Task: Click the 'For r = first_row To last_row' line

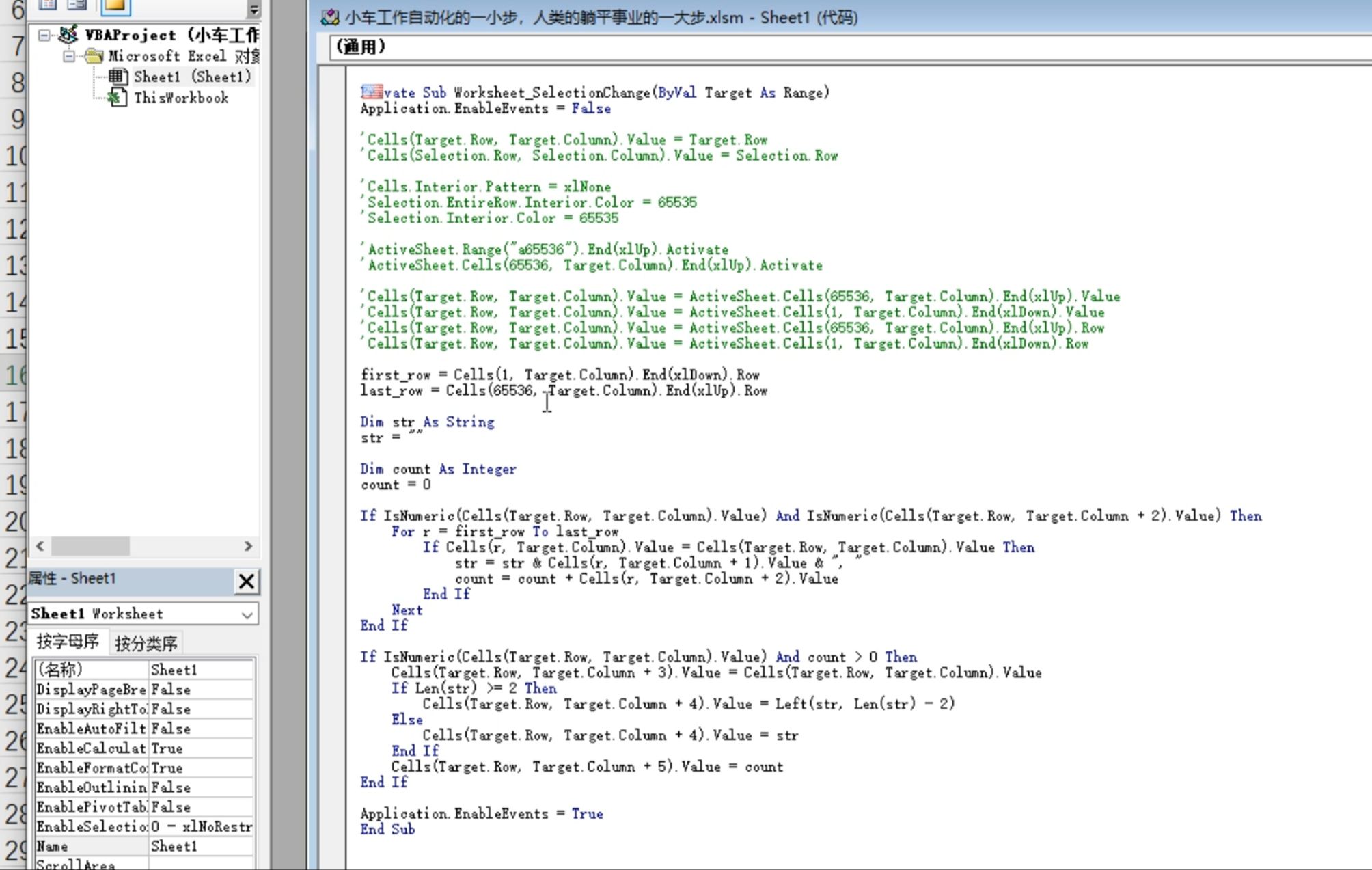Action: [x=505, y=532]
